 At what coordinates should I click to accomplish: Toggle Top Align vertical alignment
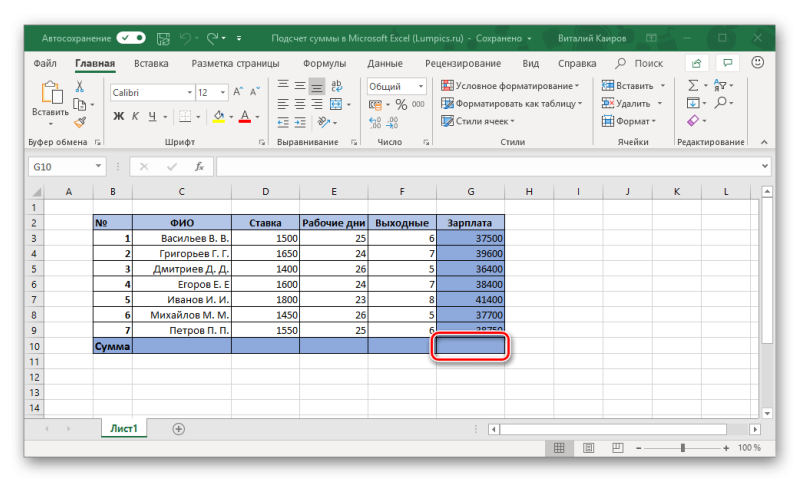click(283, 85)
